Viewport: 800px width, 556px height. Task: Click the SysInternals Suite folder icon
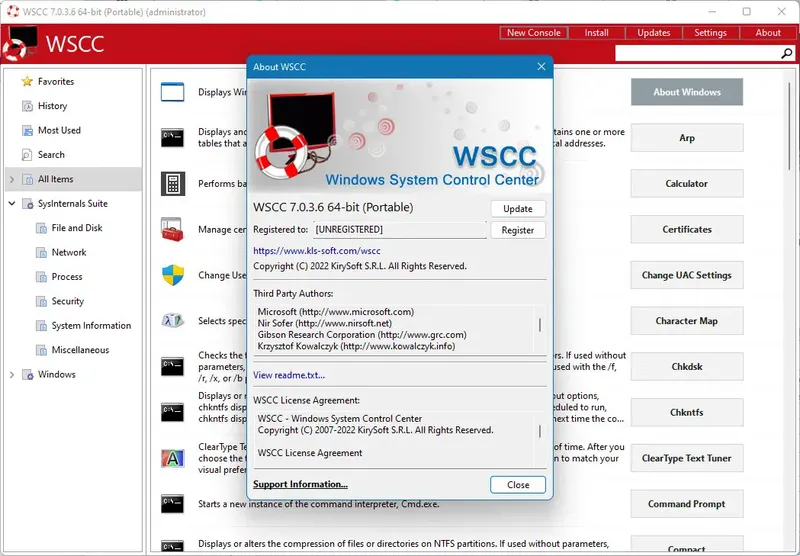[x=27, y=204]
